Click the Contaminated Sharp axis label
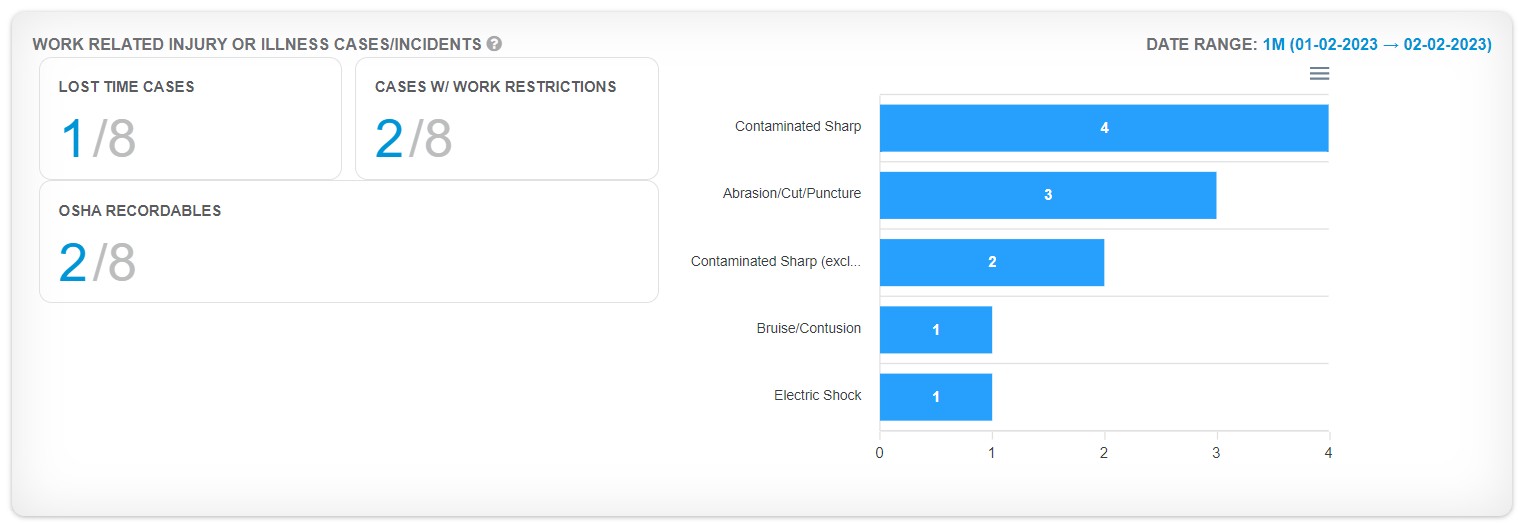 click(x=797, y=127)
